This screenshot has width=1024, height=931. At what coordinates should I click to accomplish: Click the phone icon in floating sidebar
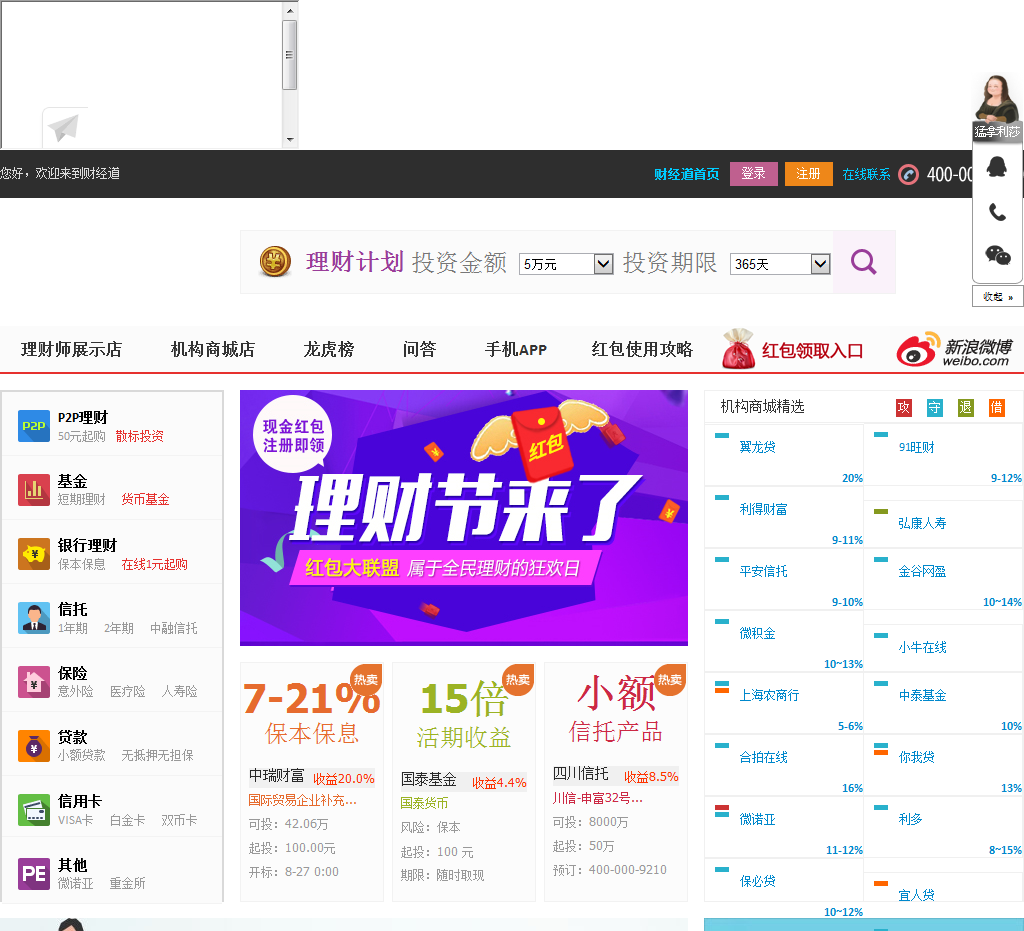coord(997,212)
